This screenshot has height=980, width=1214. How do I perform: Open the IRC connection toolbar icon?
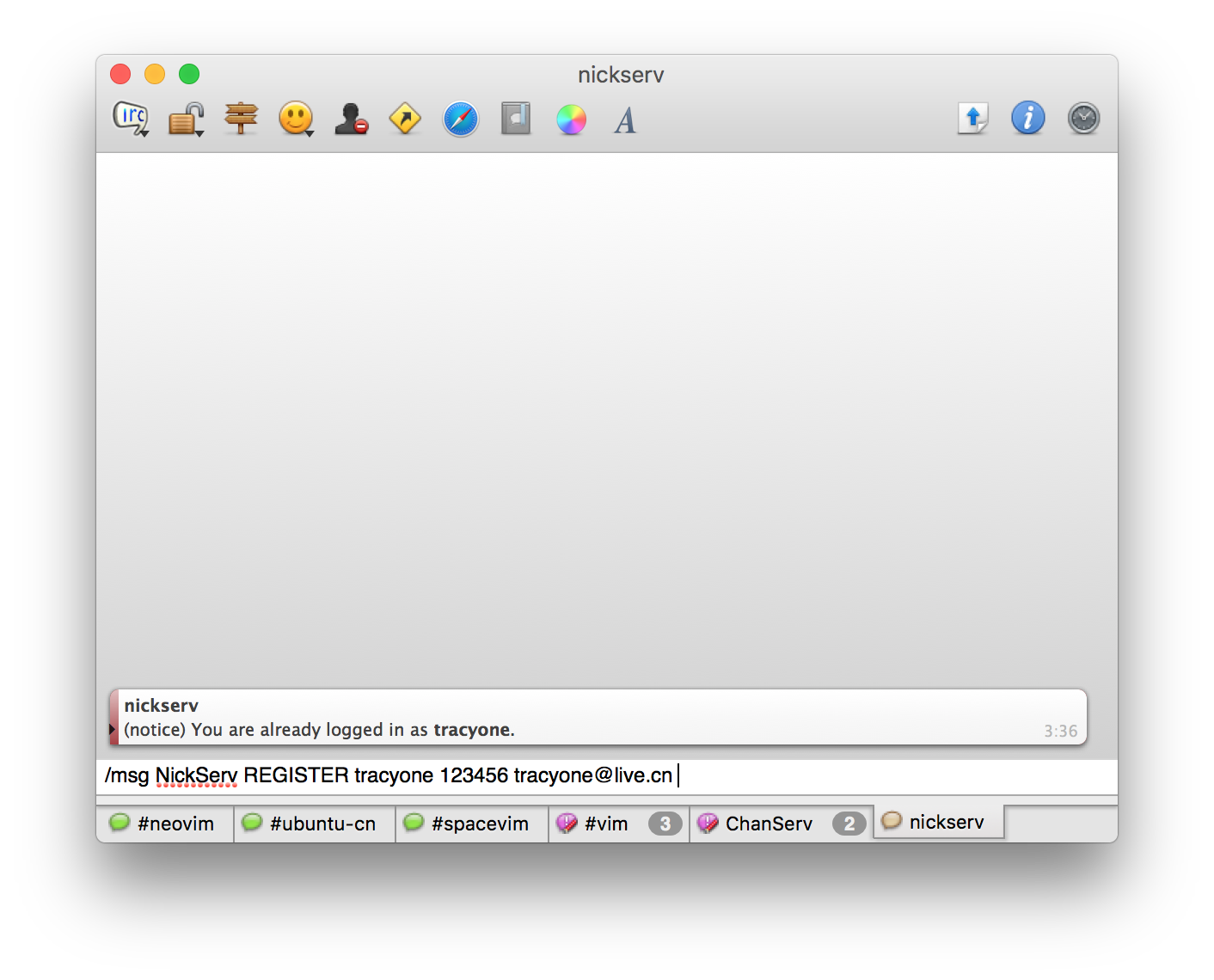coord(131,119)
